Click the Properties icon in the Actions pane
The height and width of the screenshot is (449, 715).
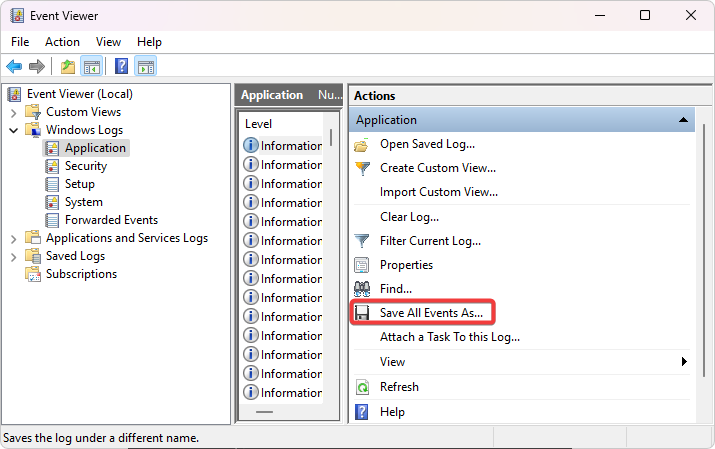pyautogui.click(x=362, y=265)
